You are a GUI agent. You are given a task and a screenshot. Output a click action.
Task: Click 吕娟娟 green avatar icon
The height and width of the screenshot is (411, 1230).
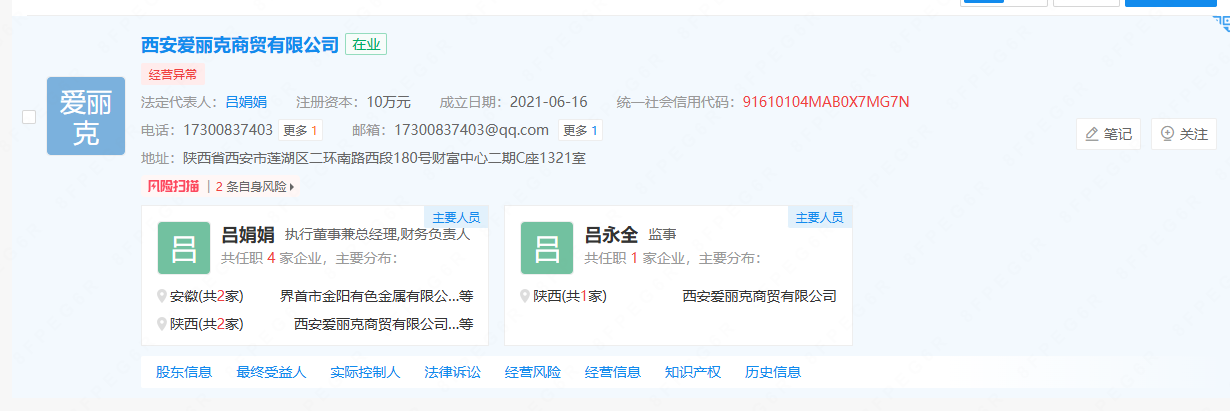184,248
